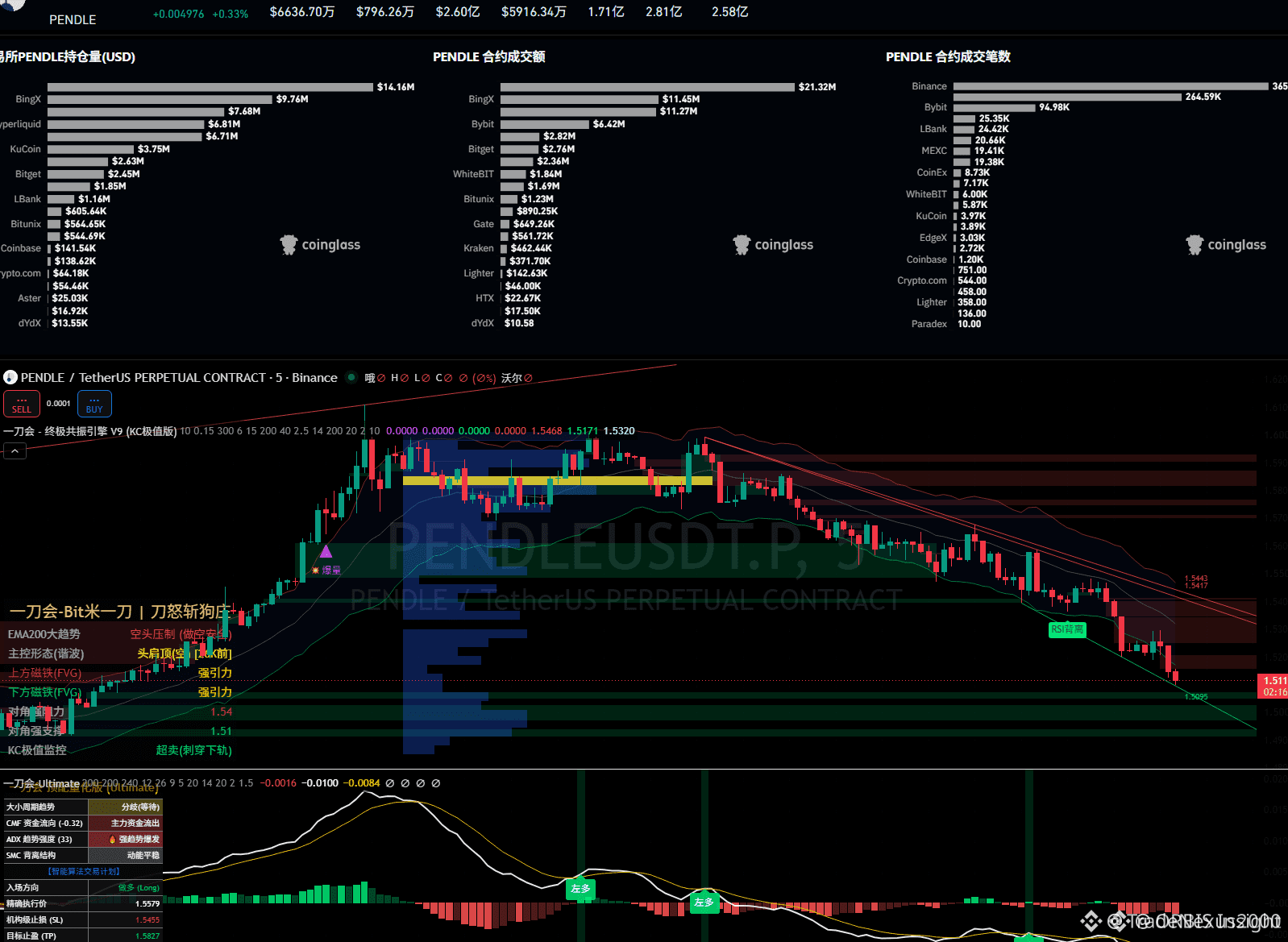
Task: Click the 1.5320 value in indicator legend
Action: click(619, 431)
